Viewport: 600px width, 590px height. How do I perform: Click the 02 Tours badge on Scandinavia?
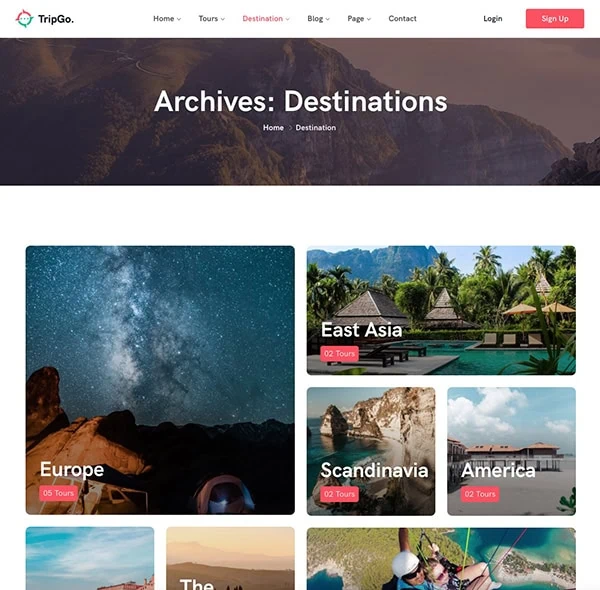pyautogui.click(x=339, y=494)
